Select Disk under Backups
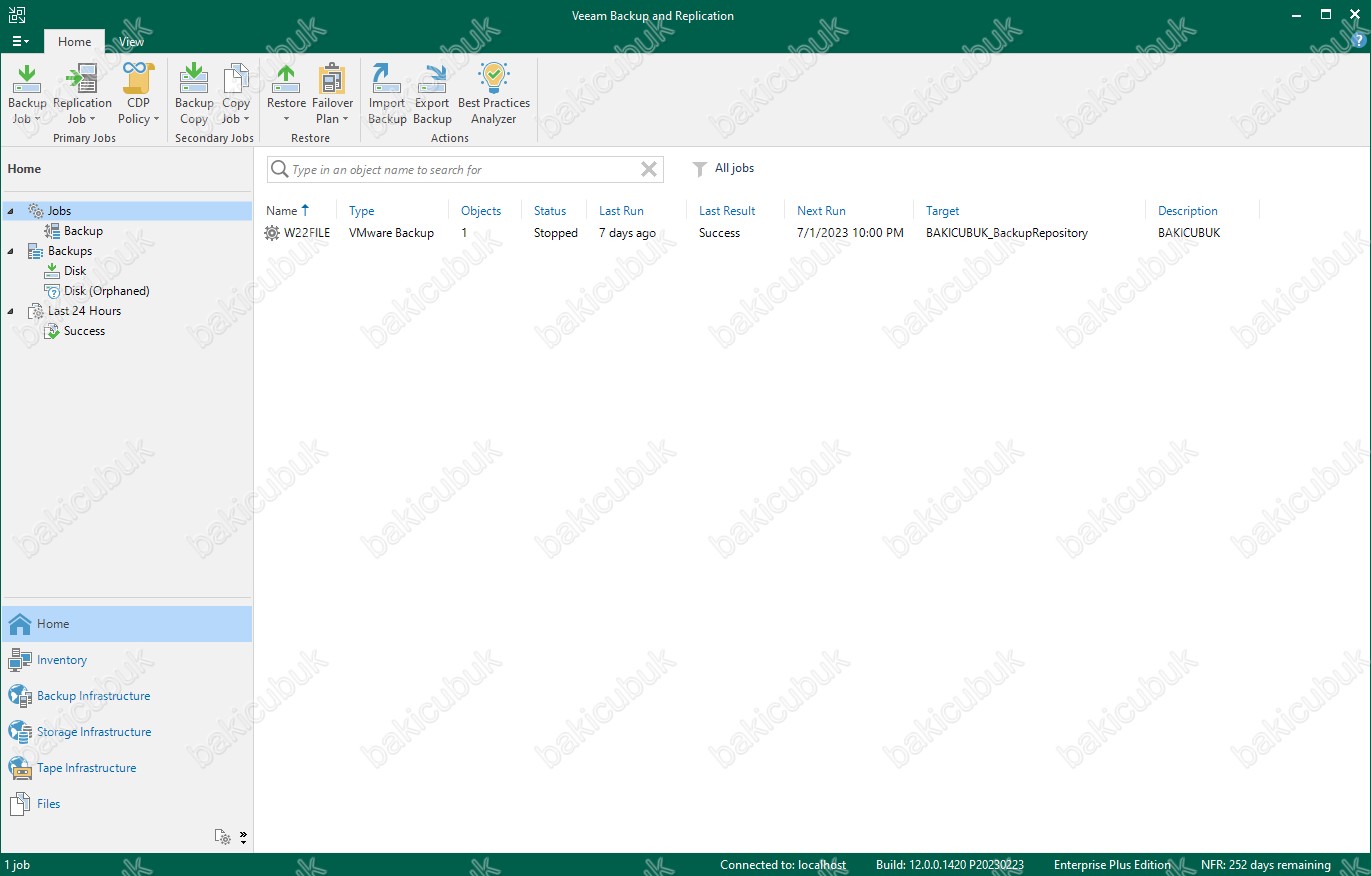Viewport: 1371px width, 876px height. (x=75, y=271)
